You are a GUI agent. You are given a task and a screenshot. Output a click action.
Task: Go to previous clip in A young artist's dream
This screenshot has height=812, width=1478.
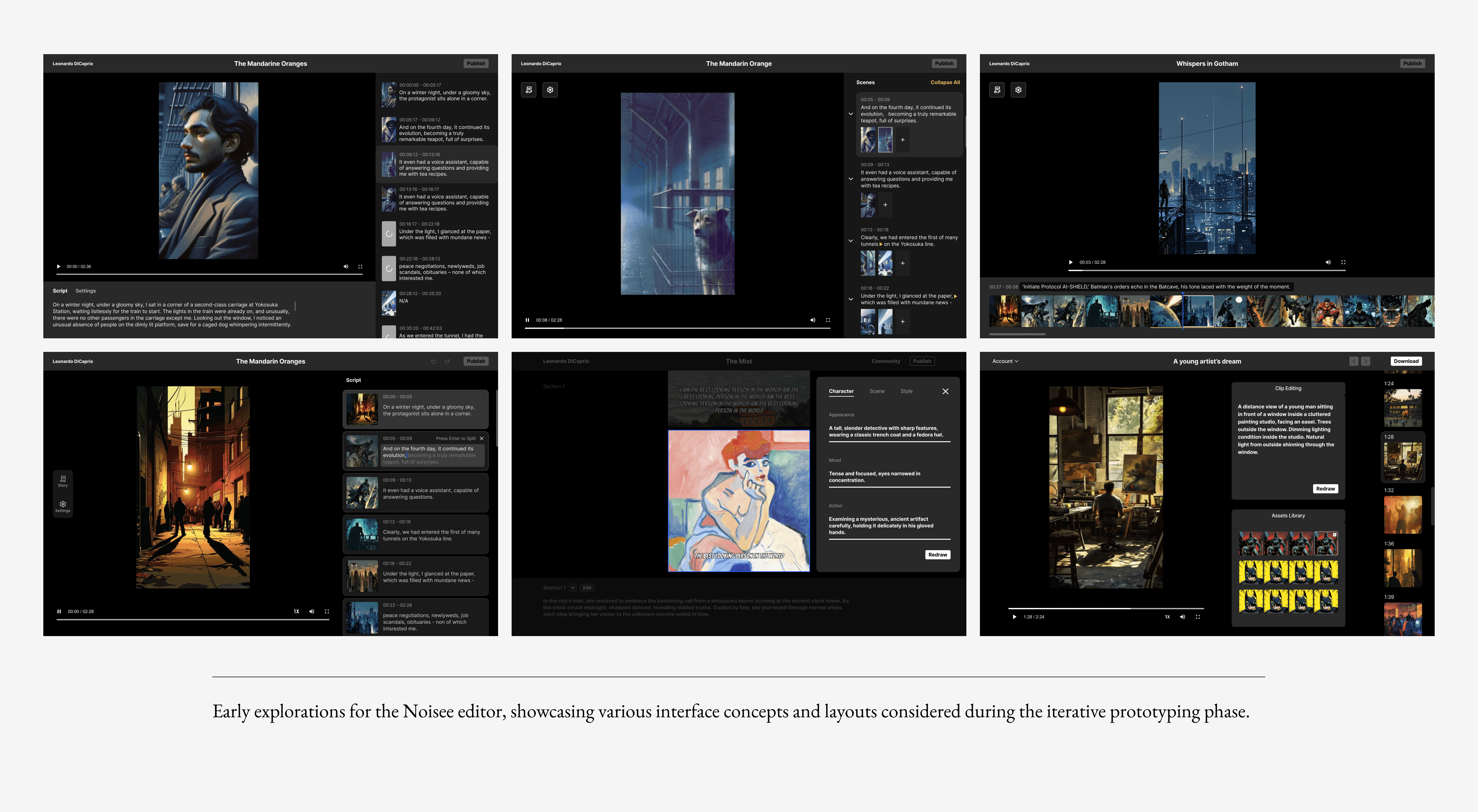click(x=1354, y=362)
